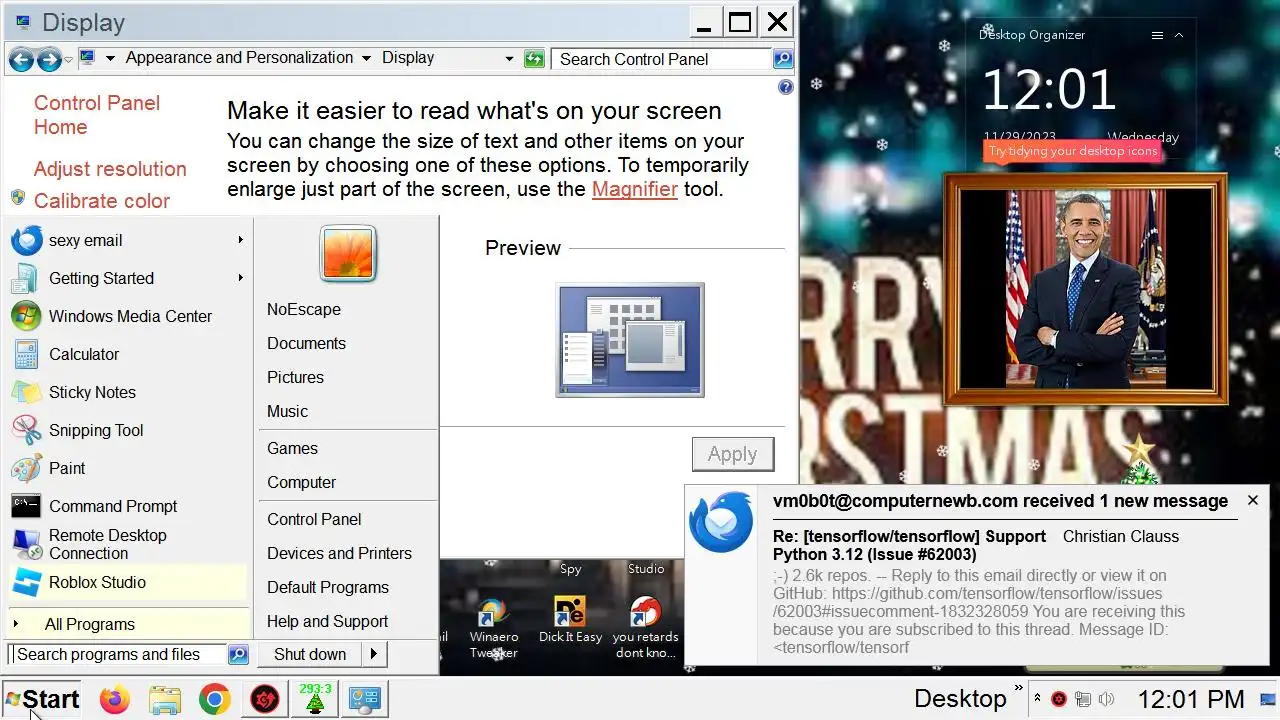Launch Roblox Studio
The height and width of the screenshot is (720, 1280).
tap(127, 582)
